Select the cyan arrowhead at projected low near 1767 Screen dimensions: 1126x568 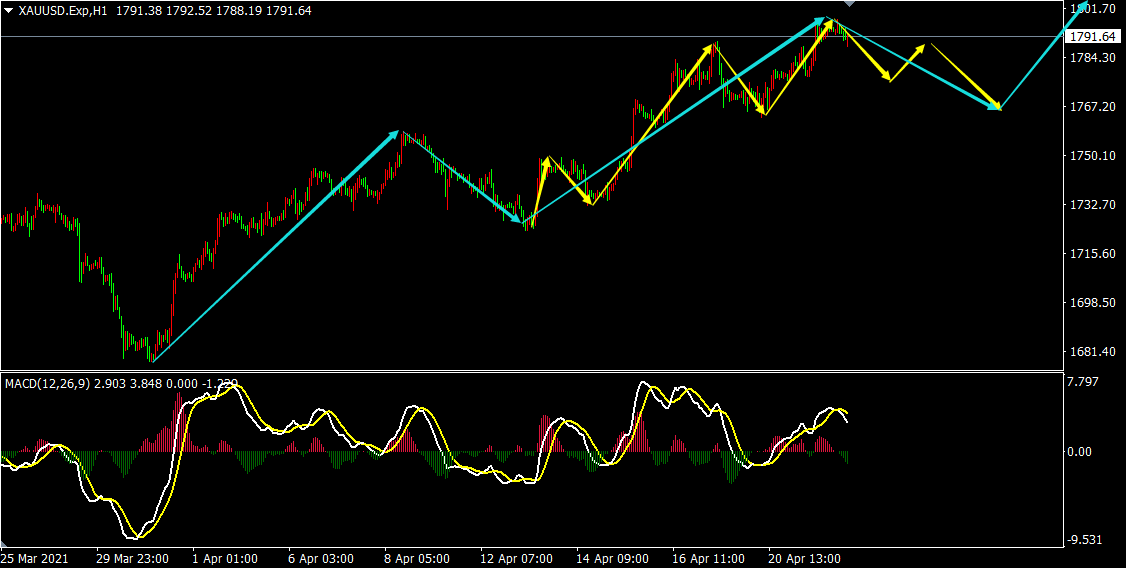point(995,106)
